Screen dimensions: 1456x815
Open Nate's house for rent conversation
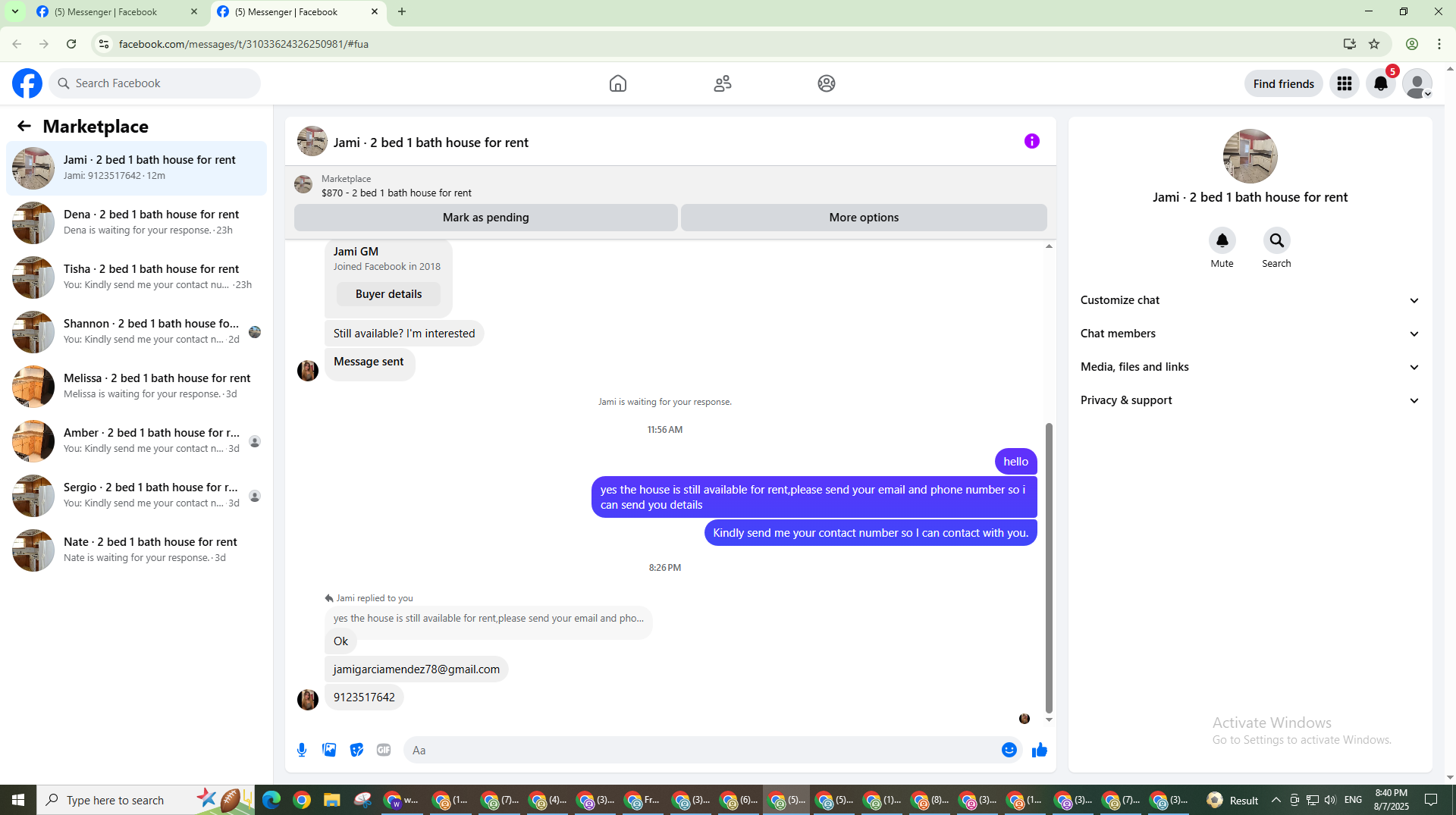(x=136, y=550)
